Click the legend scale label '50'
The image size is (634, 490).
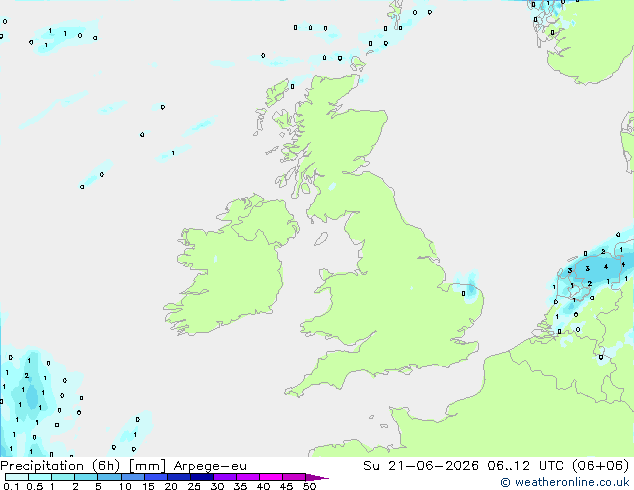click(x=310, y=486)
